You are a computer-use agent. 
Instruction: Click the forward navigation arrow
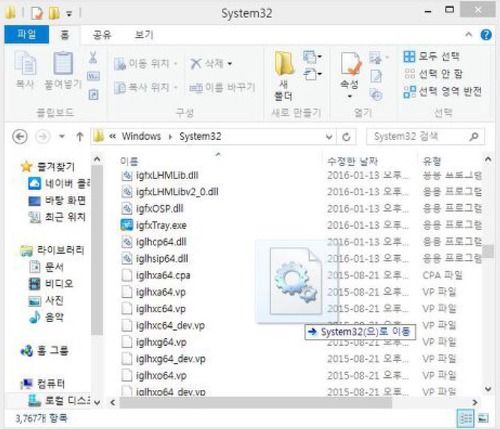pyautogui.click(x=43, y=137)
